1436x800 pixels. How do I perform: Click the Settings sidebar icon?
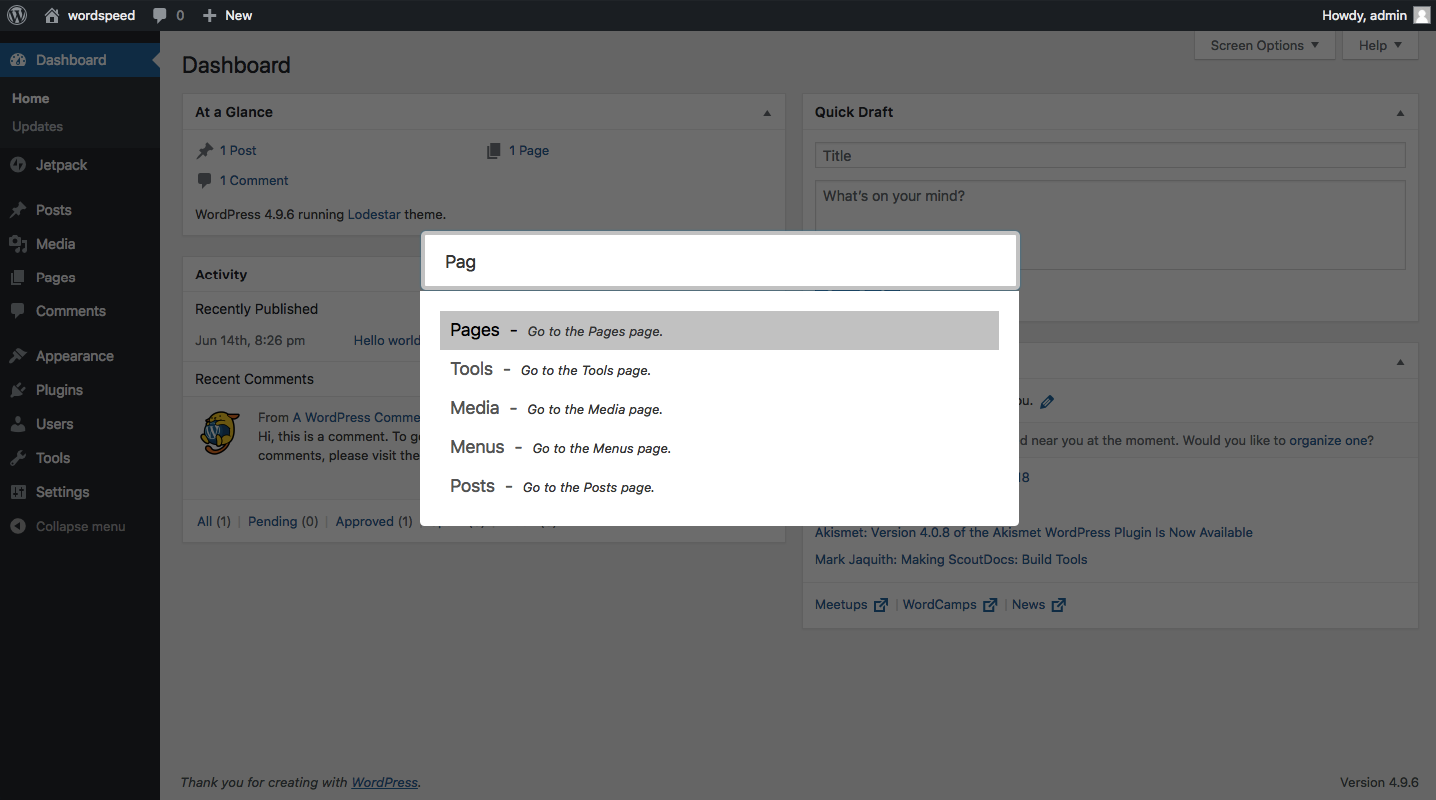(x=18, y=492)
